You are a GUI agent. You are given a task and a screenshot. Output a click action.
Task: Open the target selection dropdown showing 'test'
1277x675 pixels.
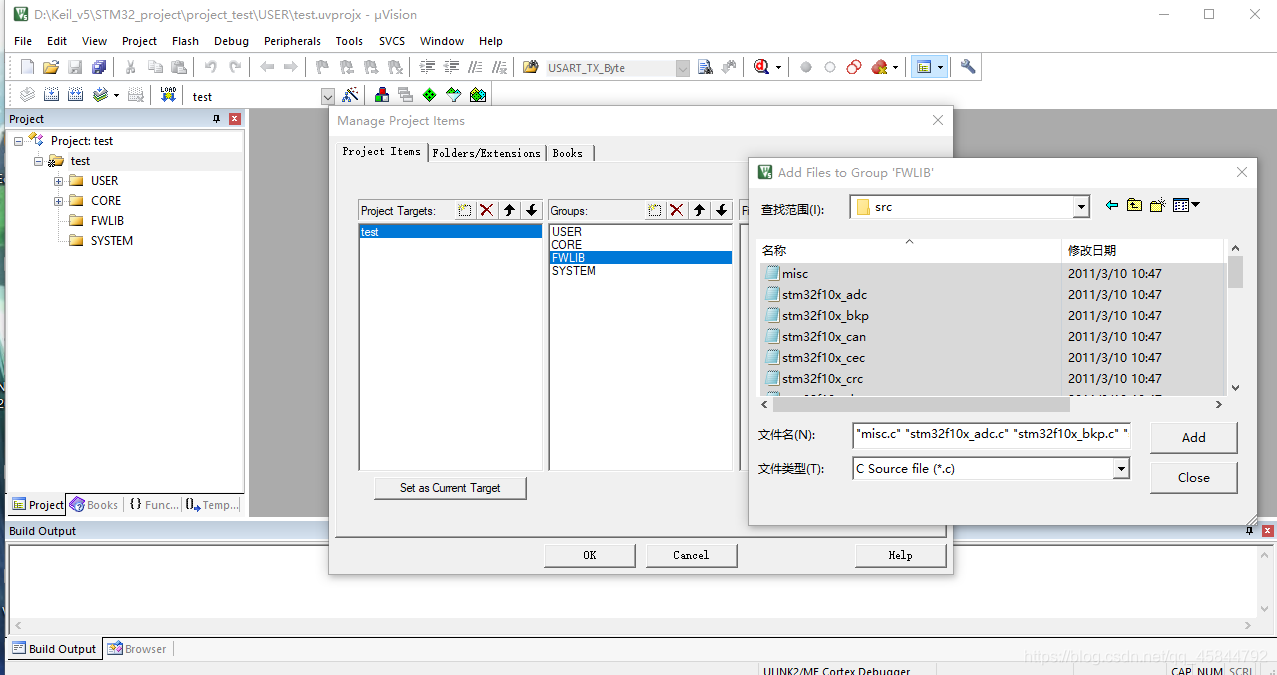pyautogui.click(x=328, y=97)
